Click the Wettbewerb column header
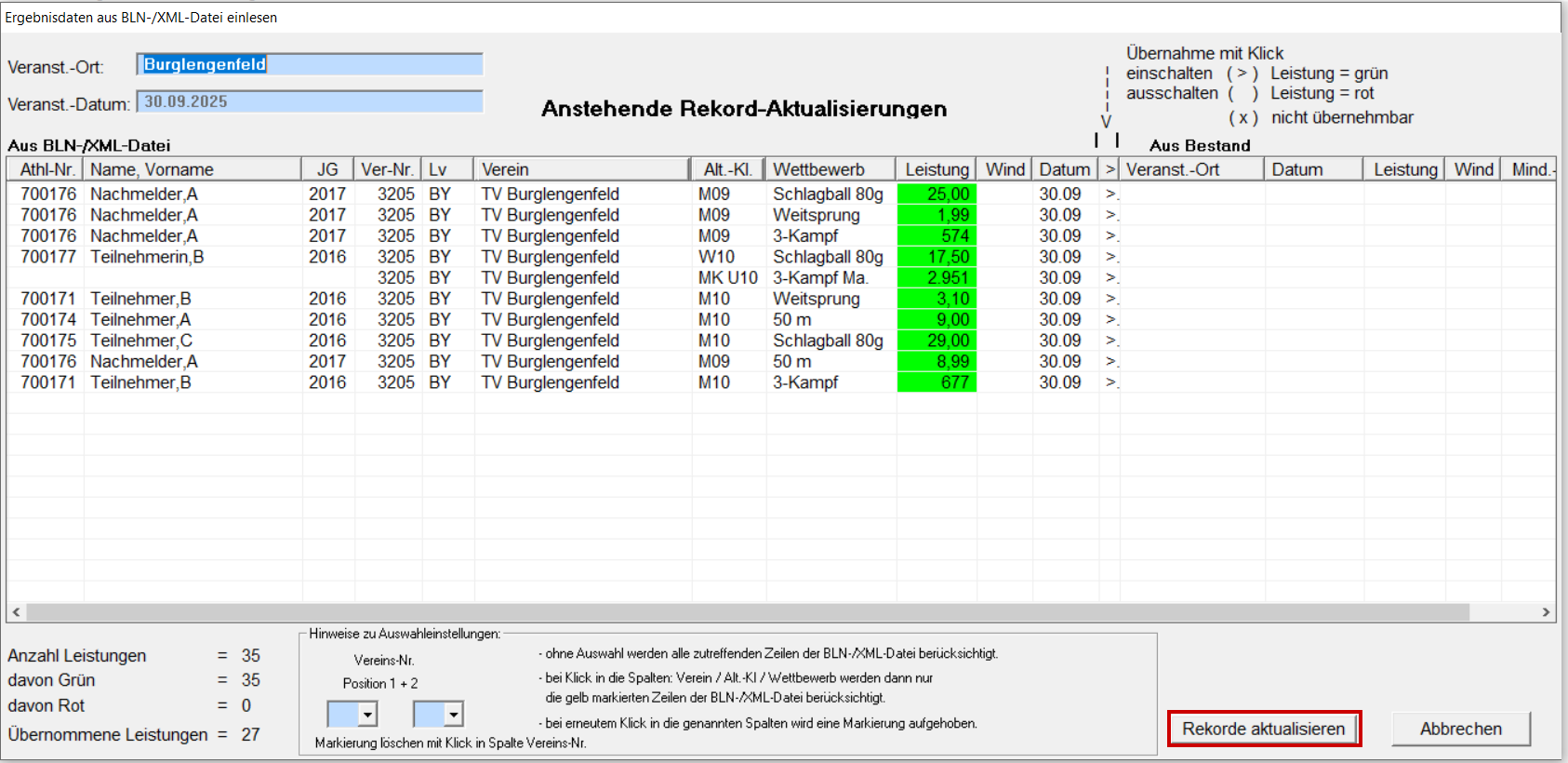1568x763 pixels. pyautogui.click(x=829, y=169)
